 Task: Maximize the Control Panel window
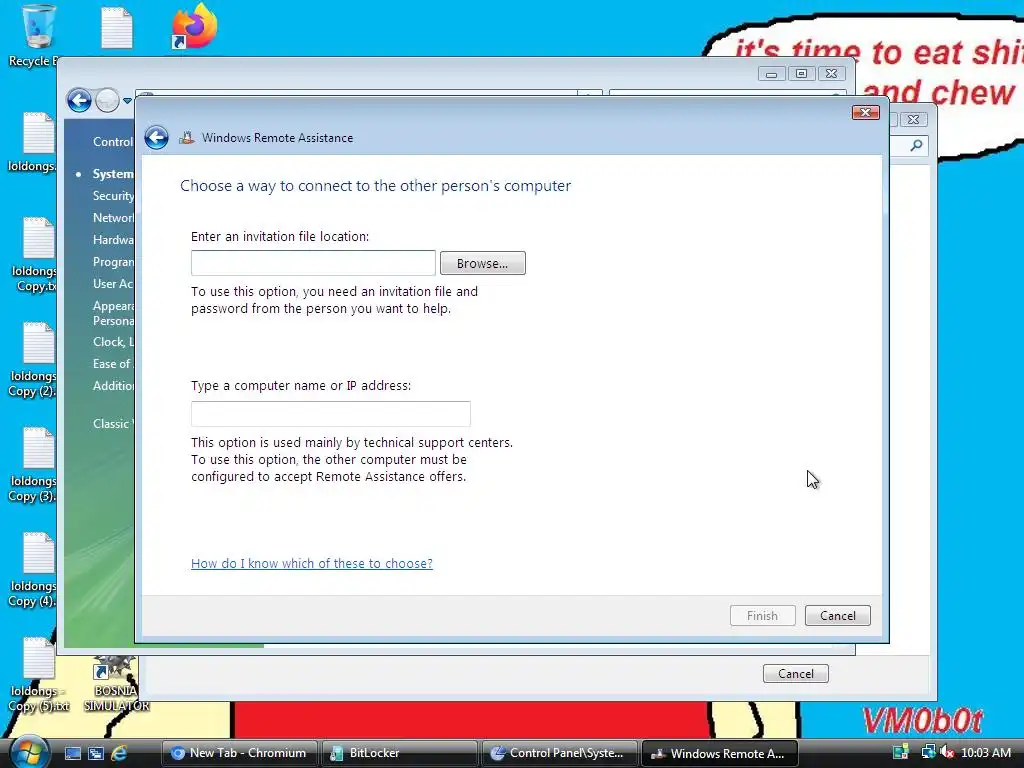pyautogui.click(x=801, y=74)
